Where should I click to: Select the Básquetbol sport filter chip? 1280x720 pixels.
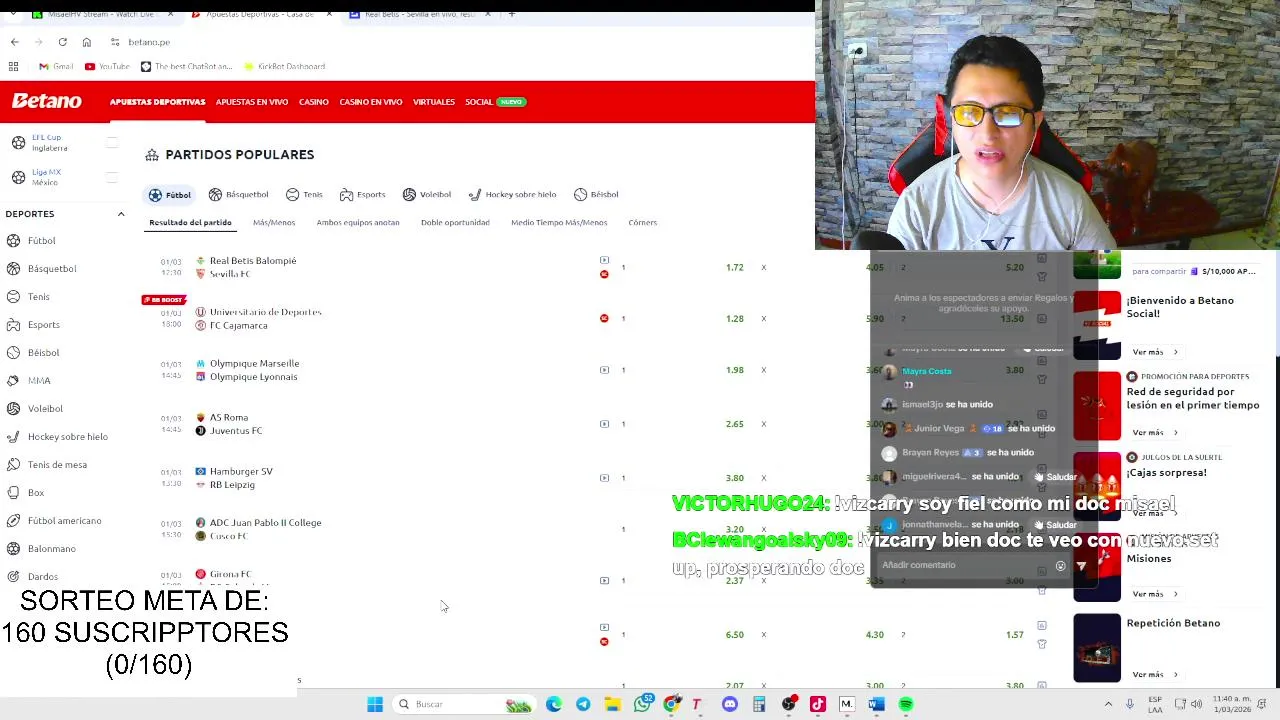(x=238, y=195)
